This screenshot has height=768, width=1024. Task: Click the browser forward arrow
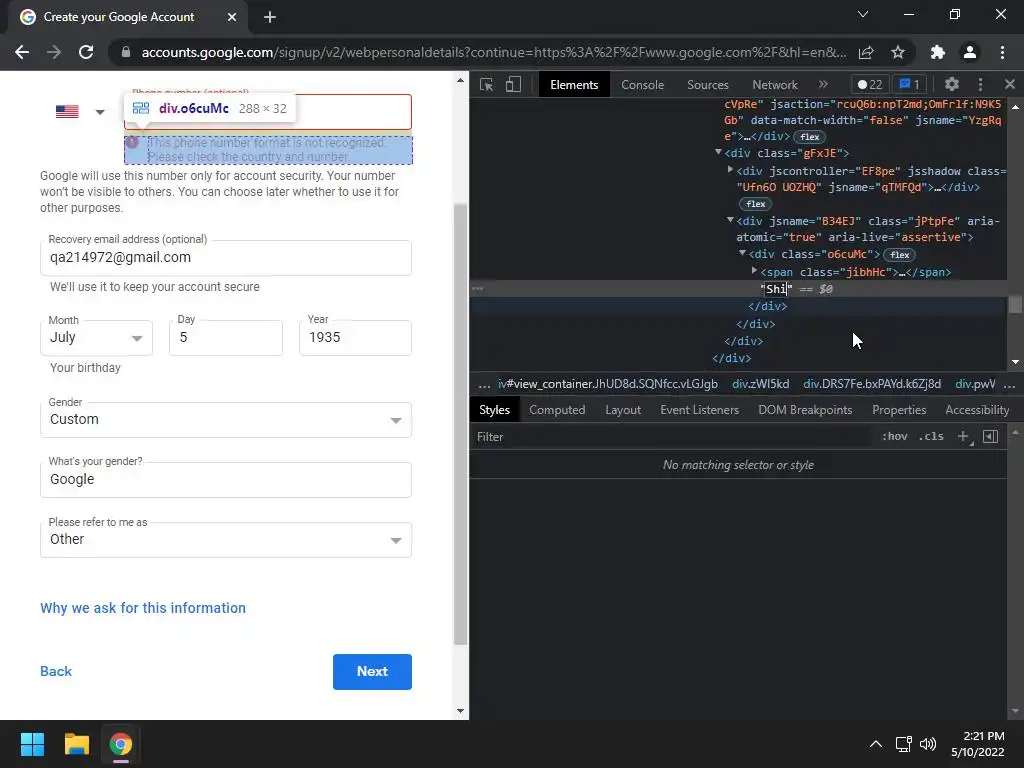(x=54, y=52)
